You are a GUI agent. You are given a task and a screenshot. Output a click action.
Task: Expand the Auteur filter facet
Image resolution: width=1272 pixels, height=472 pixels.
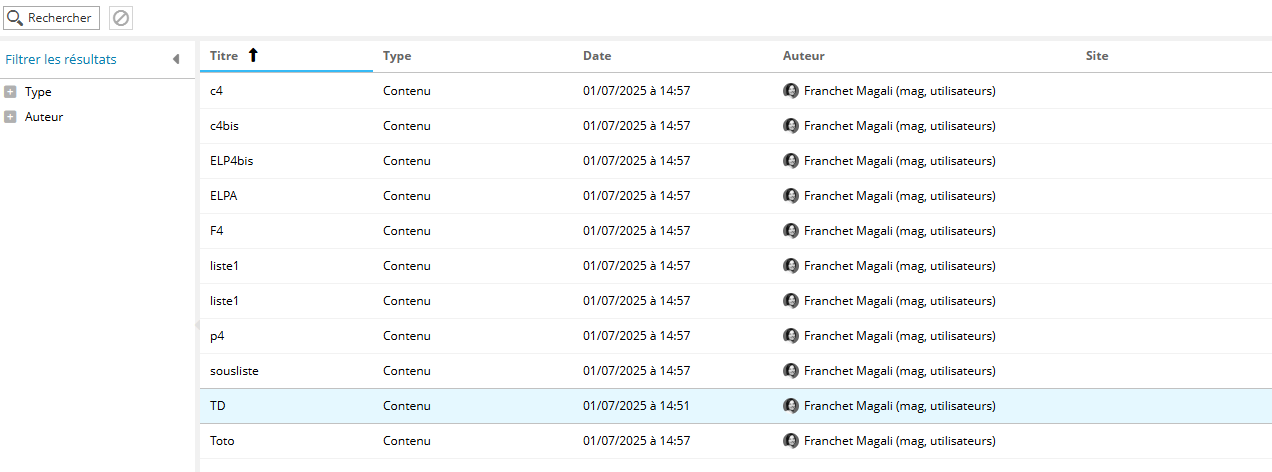pyautogui.click(x=10, y=117)
